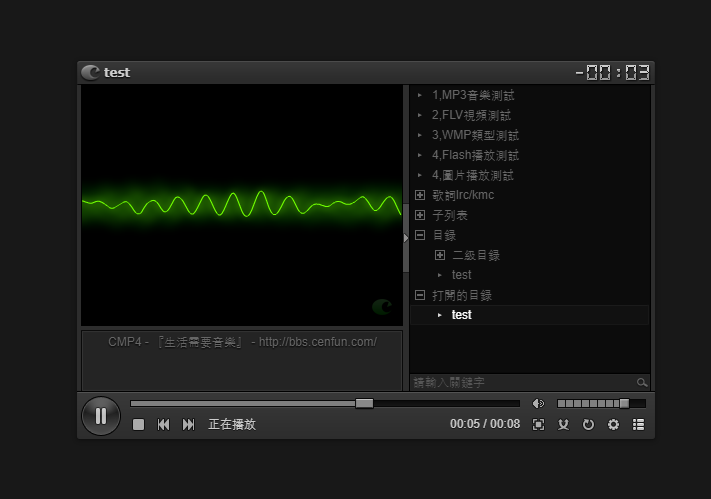Select the 1,MP3音樂測試 playlist item

click(x=473, y=95)
